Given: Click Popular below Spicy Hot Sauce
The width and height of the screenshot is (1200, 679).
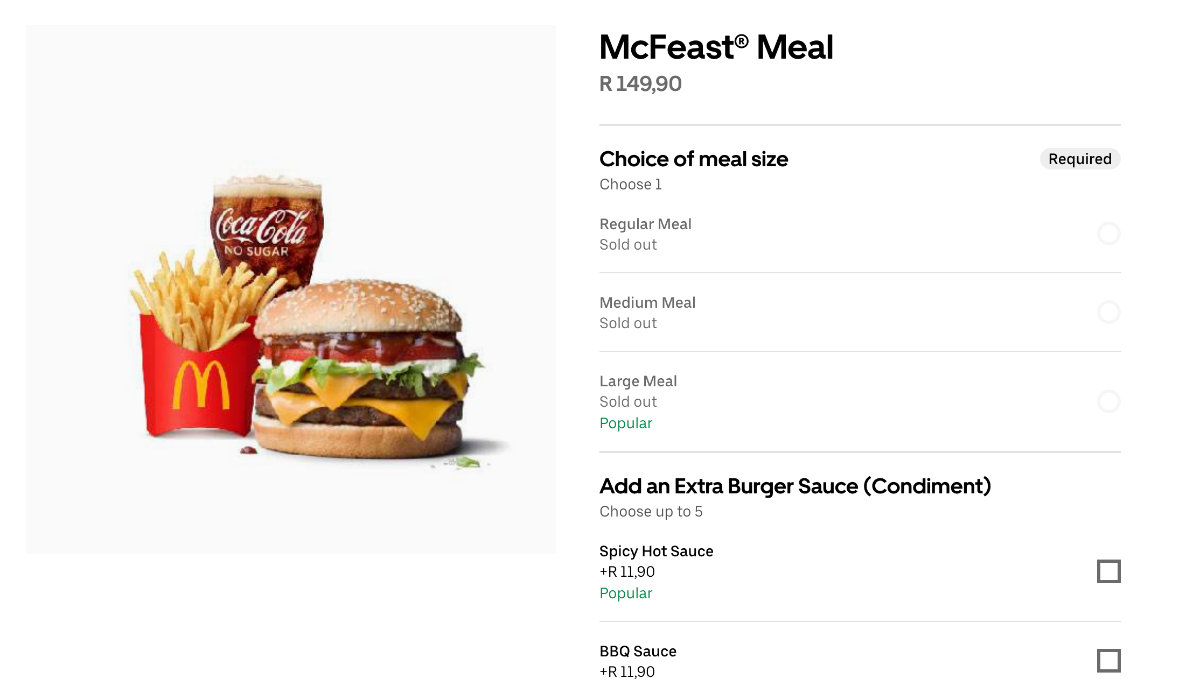Looking at the screenshot, I should 625,593.
